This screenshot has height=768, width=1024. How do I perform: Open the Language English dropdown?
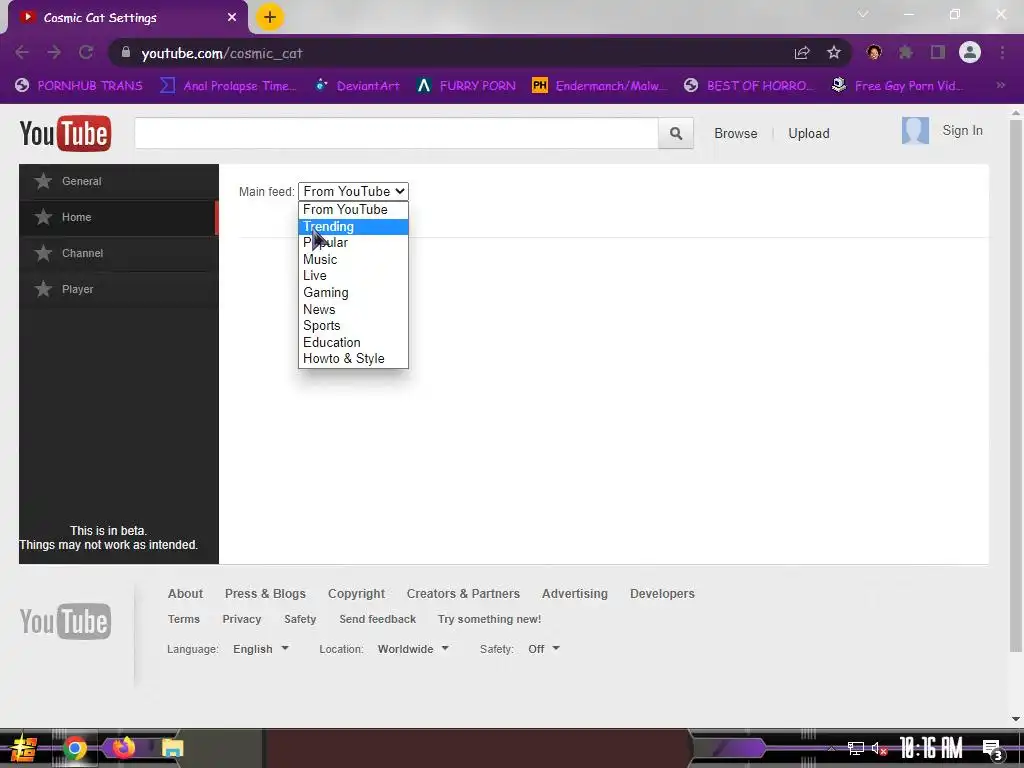pos(261,649)
